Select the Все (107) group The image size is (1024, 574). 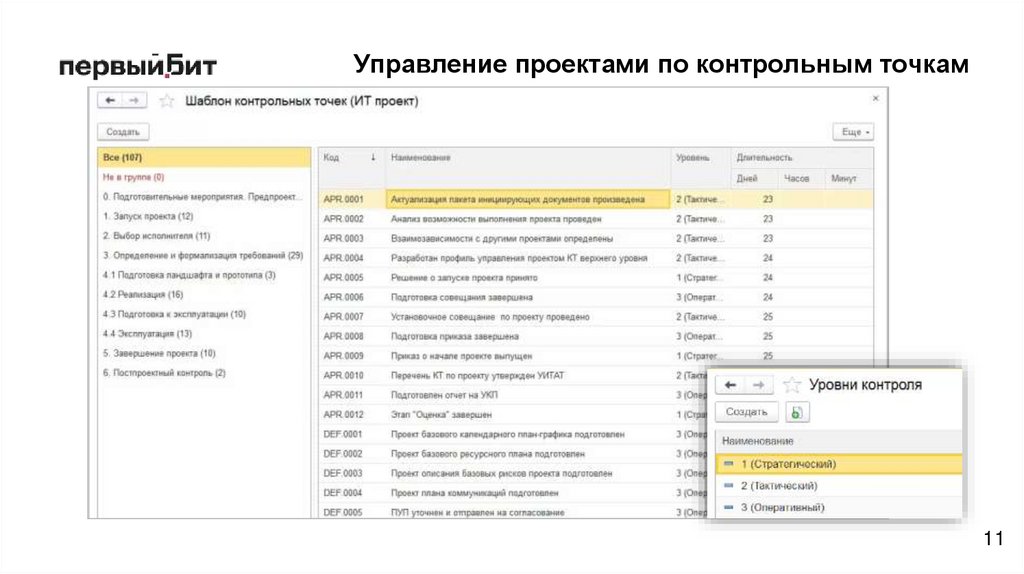point(204,157)
